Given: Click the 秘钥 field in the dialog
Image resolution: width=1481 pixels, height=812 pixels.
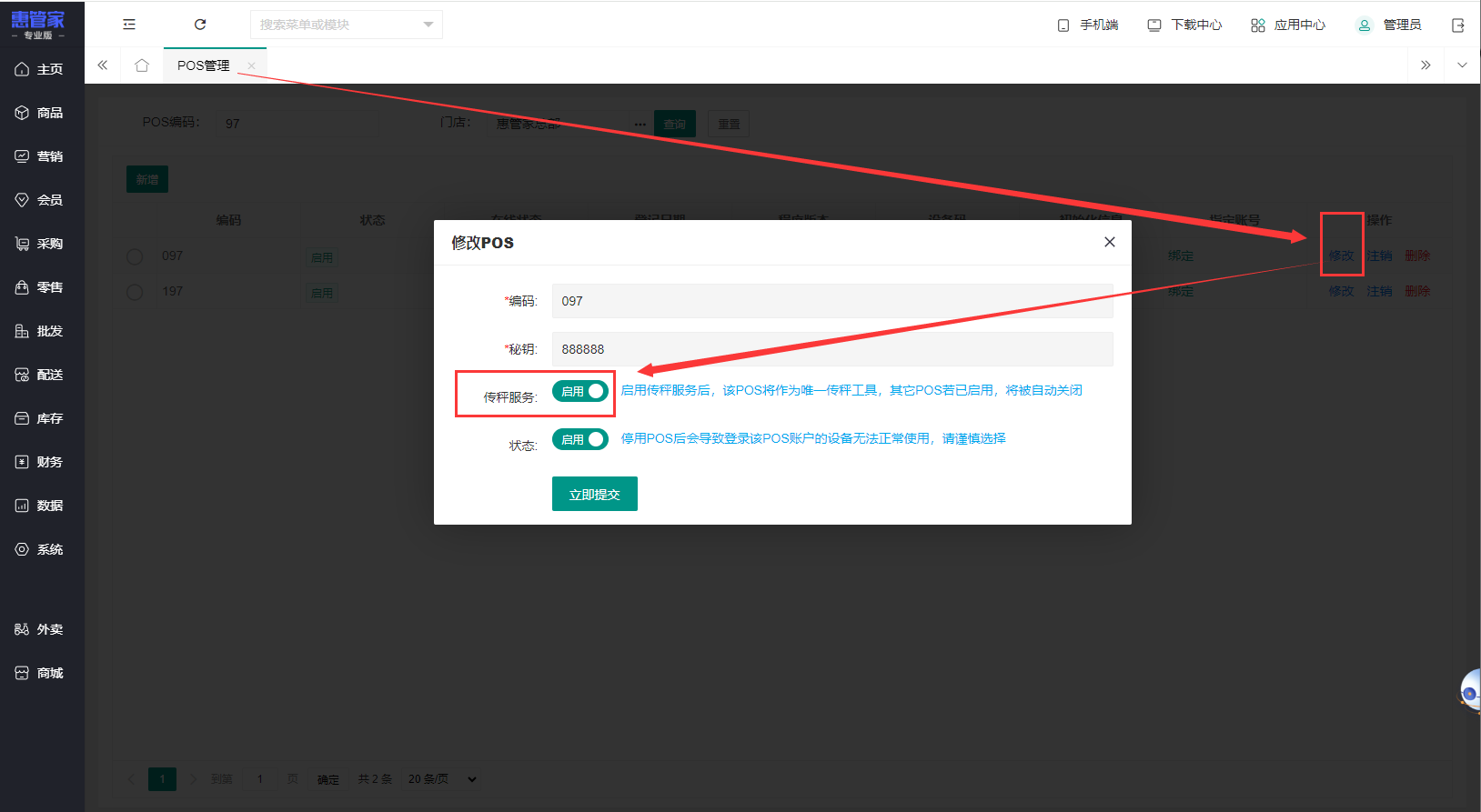Looking at the screenshot, I should pyautogui.click(x=832, y=349).
